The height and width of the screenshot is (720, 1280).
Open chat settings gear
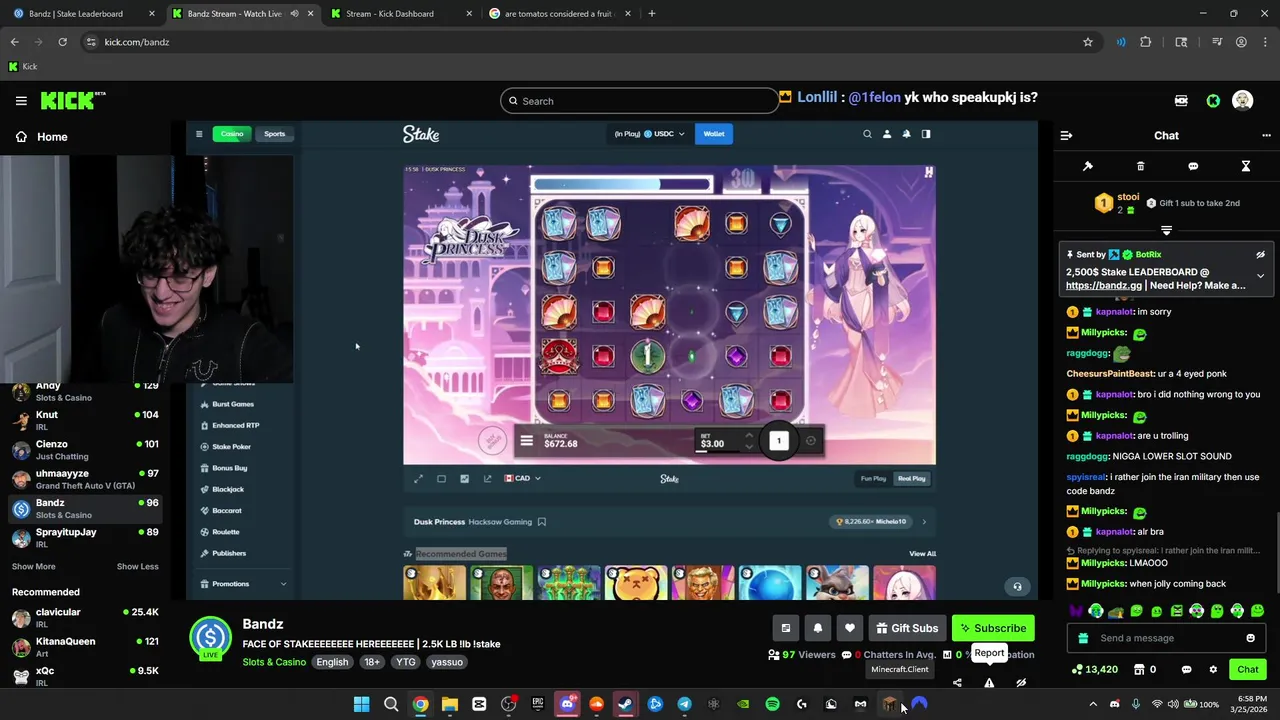(x=1213, y=669)
